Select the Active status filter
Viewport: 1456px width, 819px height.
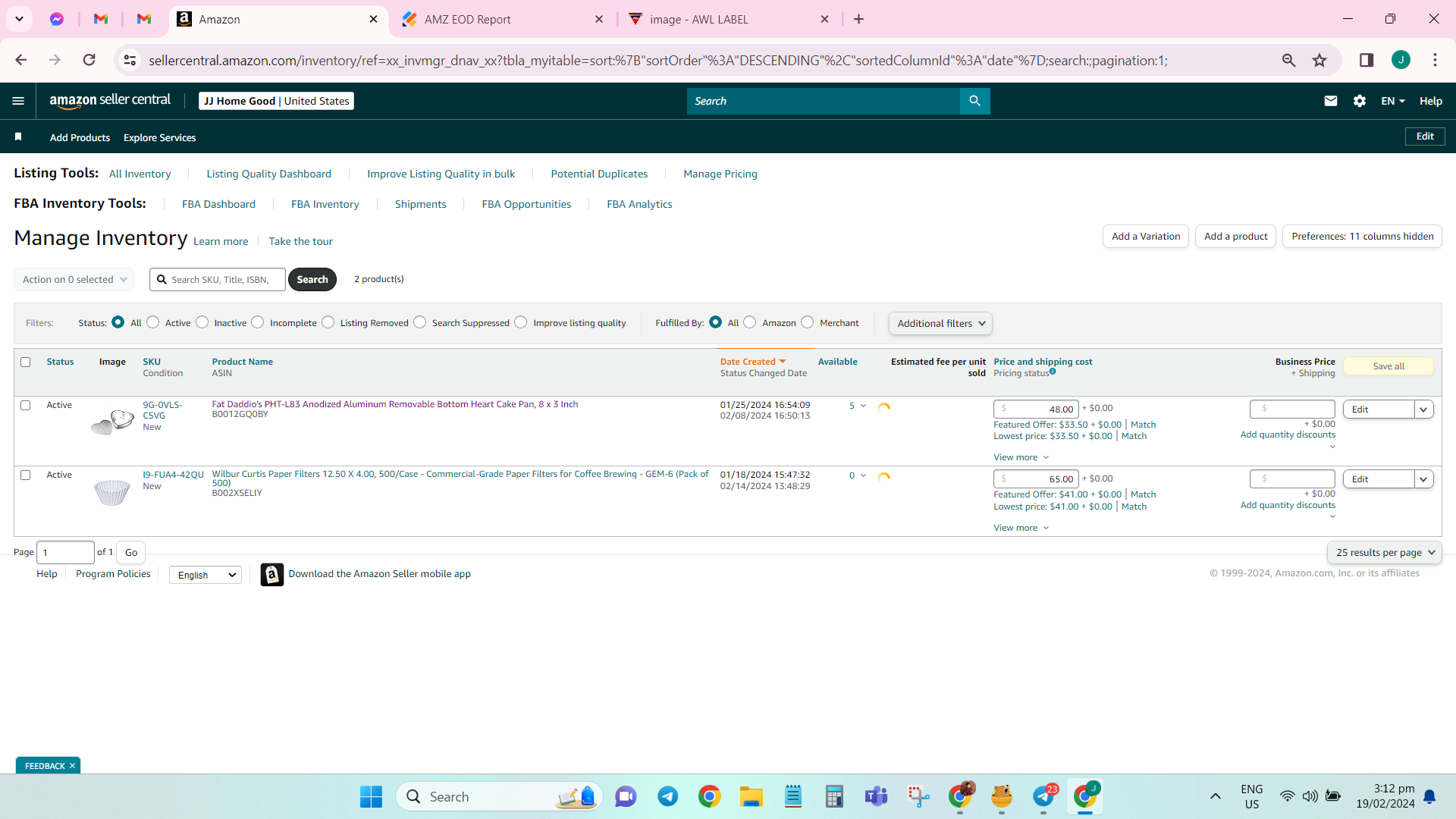click(x=152, y=322)
